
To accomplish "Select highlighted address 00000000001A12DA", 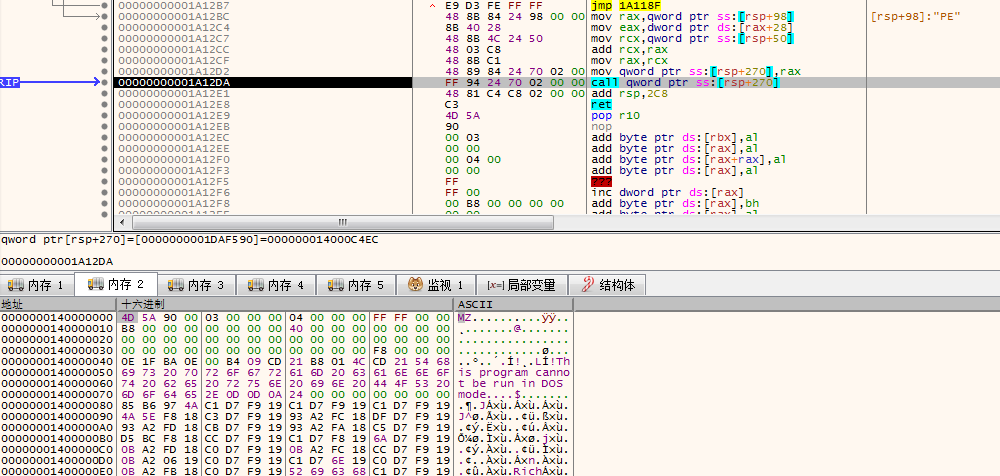I will [x=175, y=82].
